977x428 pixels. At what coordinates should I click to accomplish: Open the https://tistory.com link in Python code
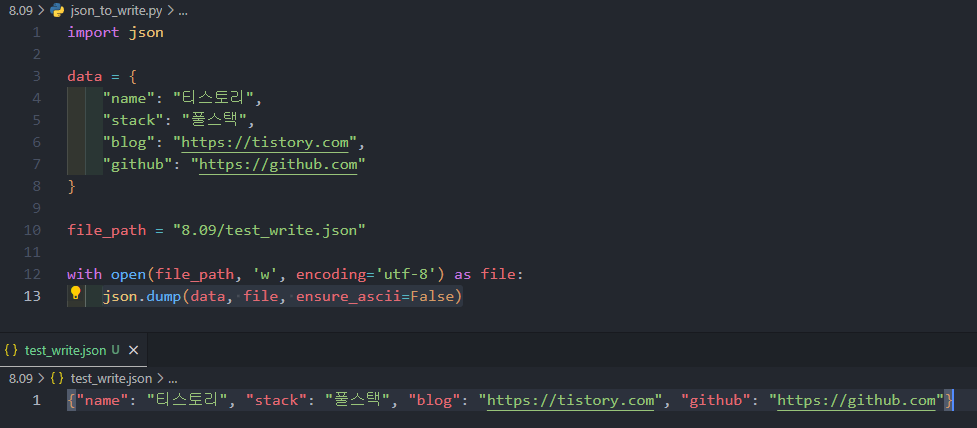click(265, 143)
